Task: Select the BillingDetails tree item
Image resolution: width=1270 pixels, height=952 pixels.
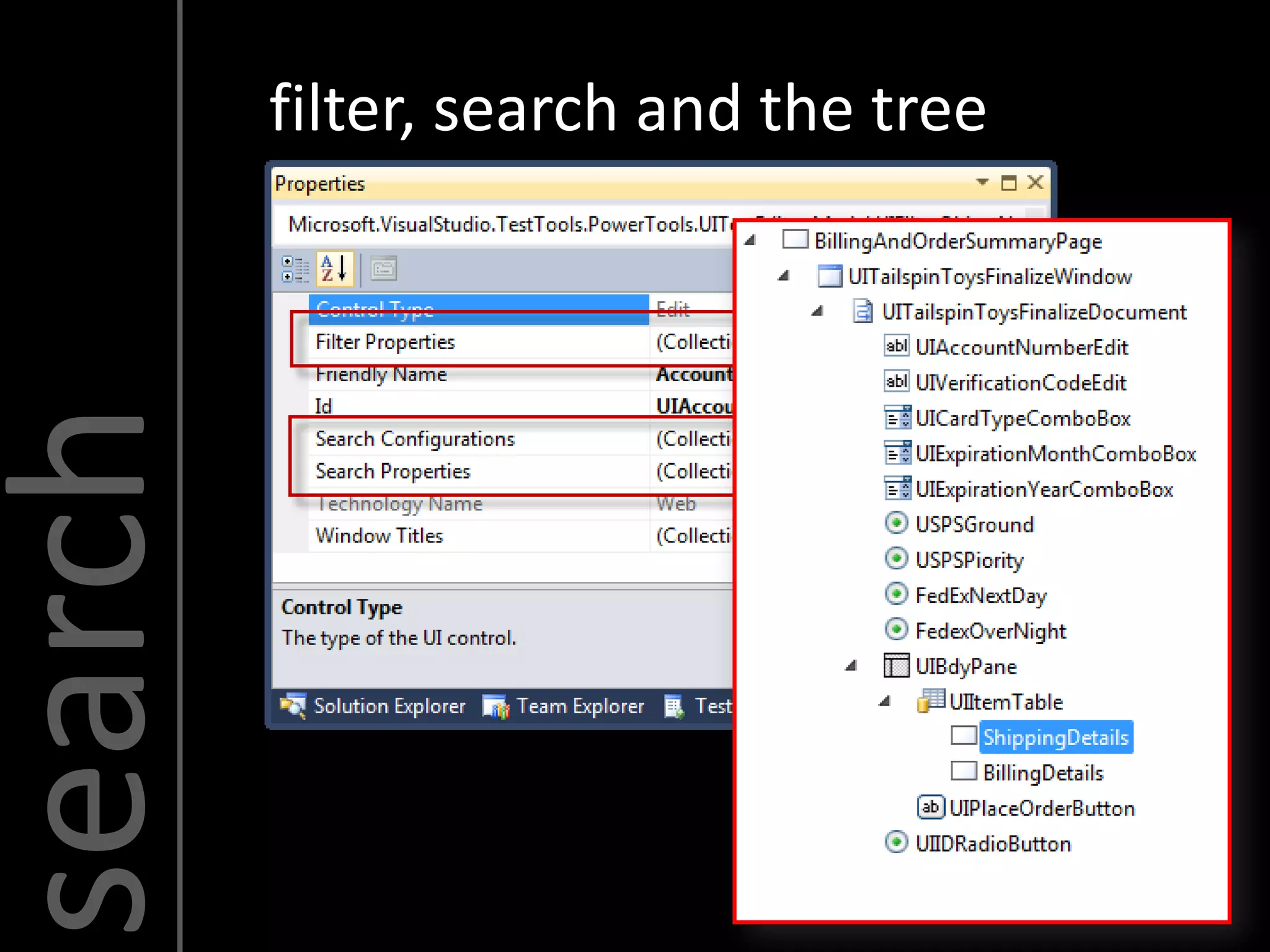Action: pos(1042,773)
